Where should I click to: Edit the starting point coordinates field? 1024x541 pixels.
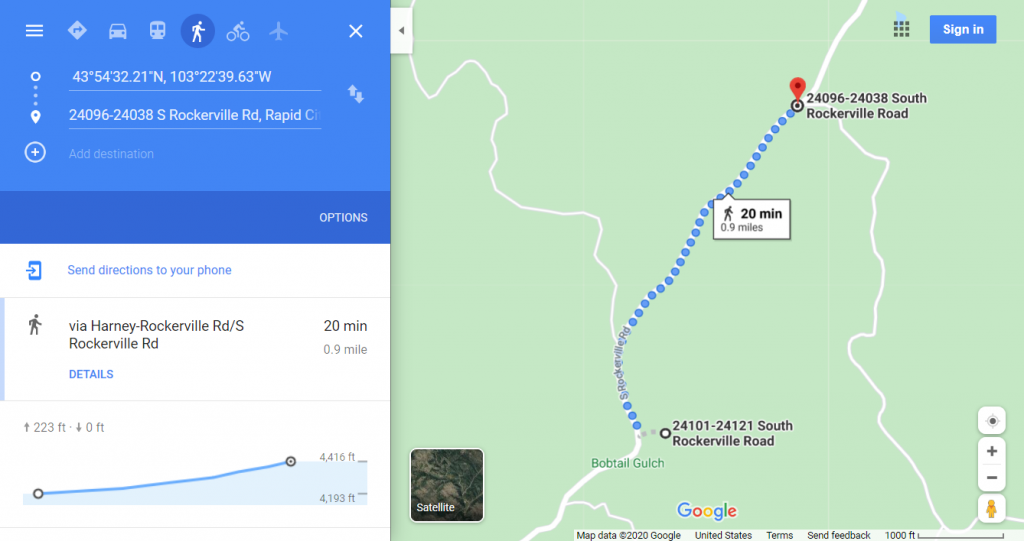[195, 77]
